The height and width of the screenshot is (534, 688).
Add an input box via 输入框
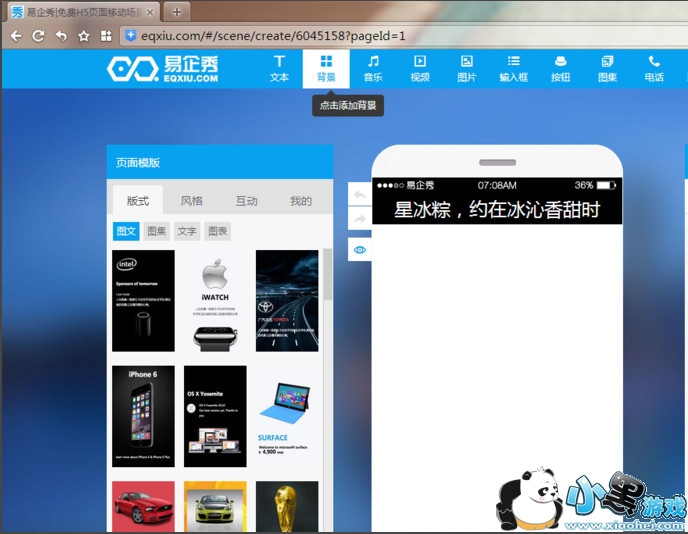(513, 68)
